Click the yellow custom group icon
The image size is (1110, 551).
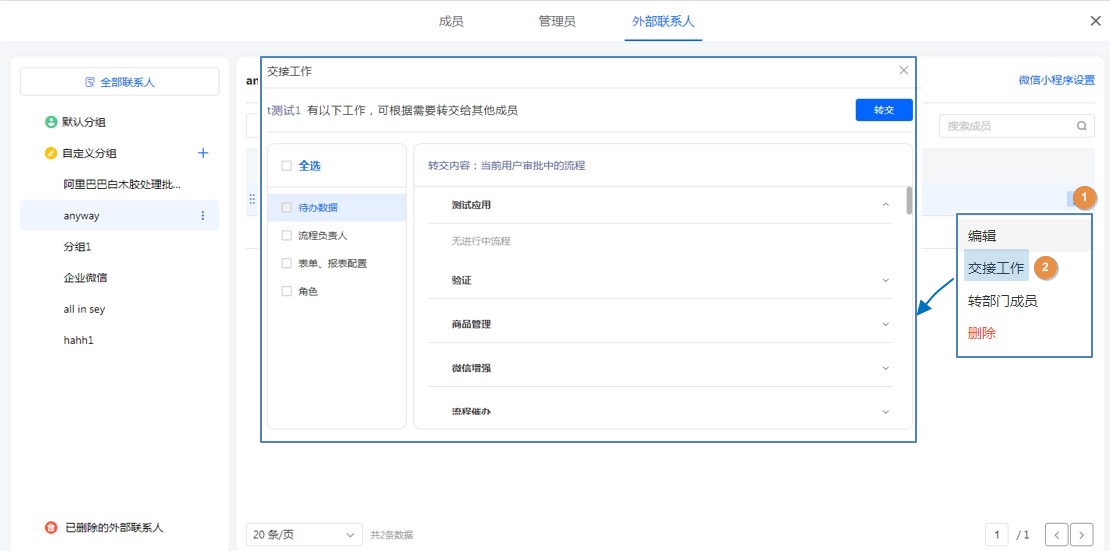point(51,153)
